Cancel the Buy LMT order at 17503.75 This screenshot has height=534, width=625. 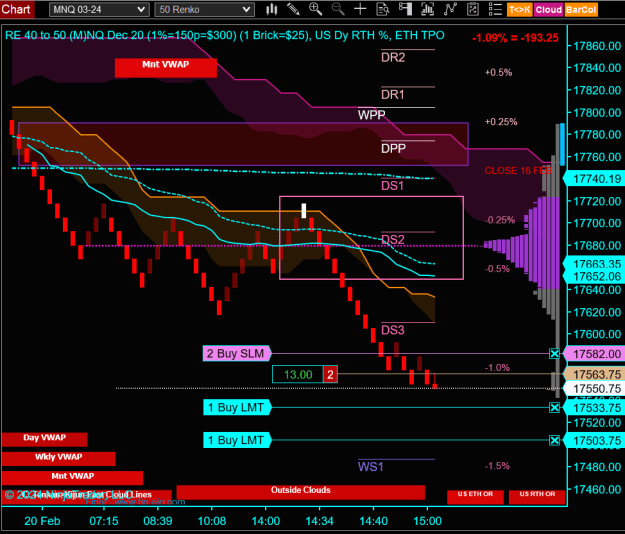pyautogui.click(x=554, y=440)
